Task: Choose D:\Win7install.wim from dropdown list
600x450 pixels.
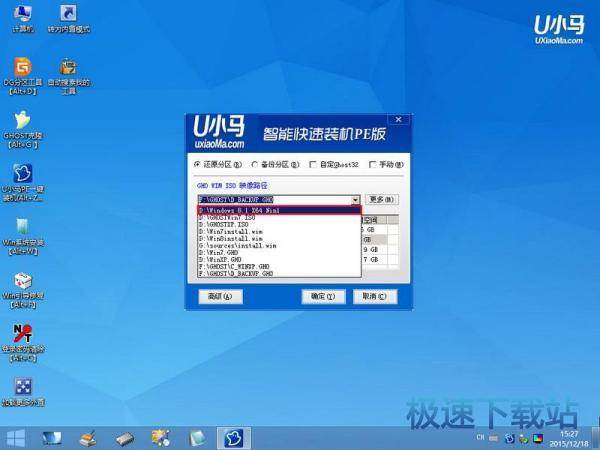Action: (279, 232)
